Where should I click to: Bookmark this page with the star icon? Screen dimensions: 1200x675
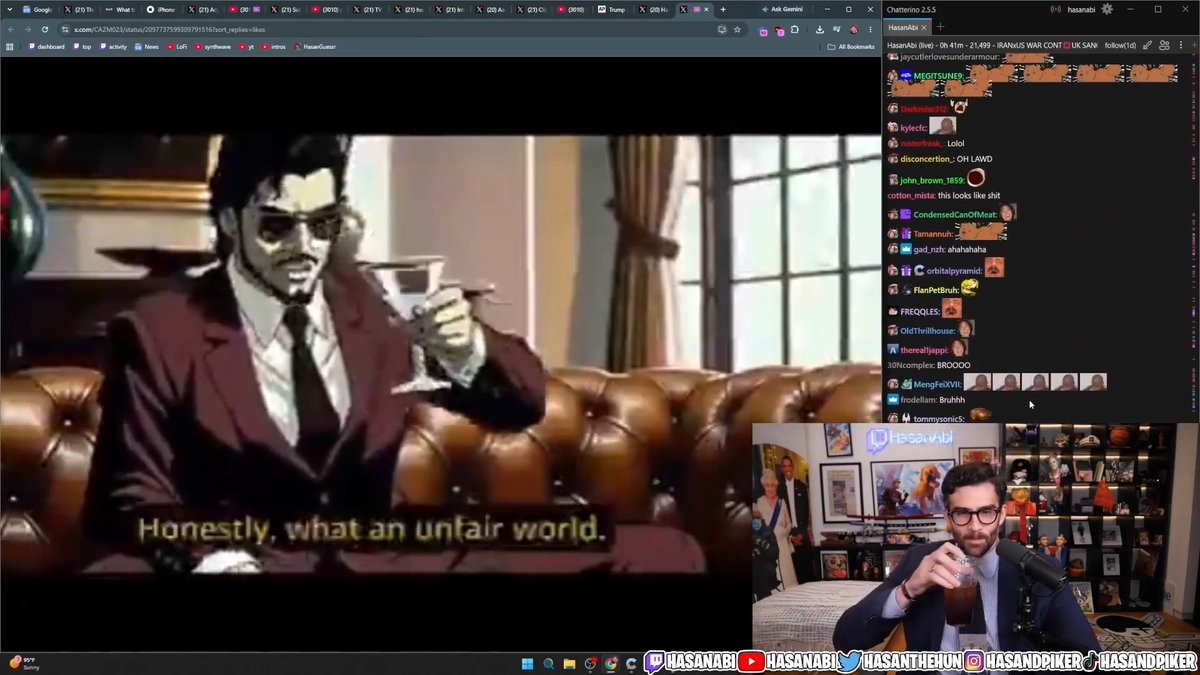738,29
